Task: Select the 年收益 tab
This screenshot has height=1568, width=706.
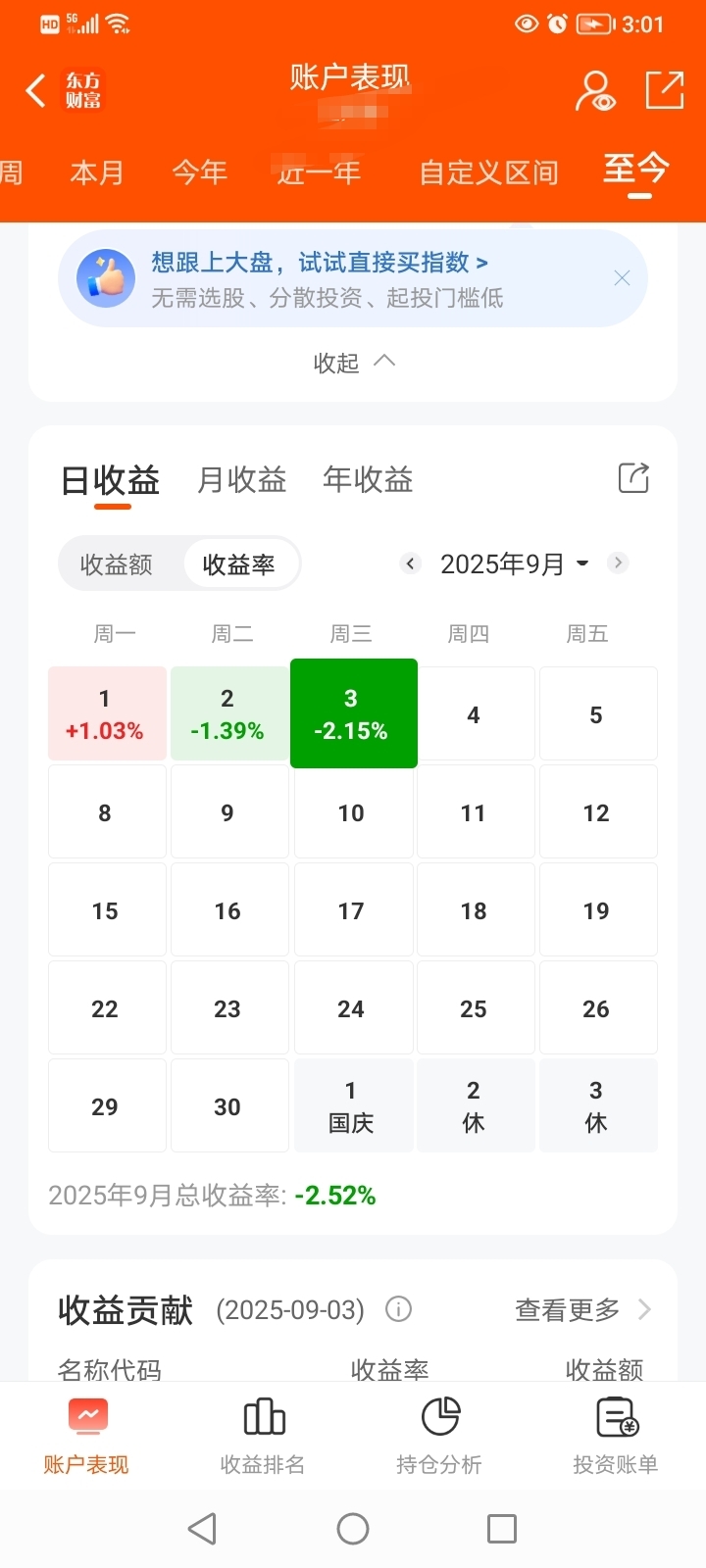Action: [368, 479]
